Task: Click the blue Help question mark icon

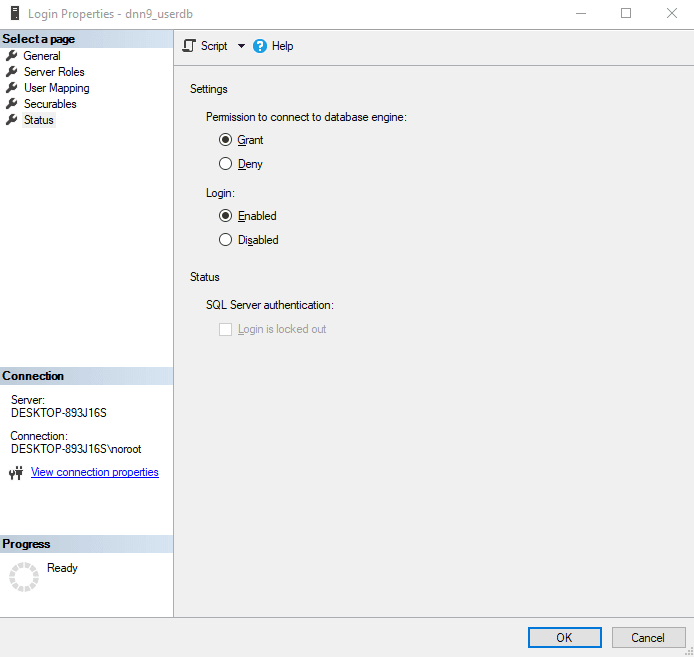Action: 260,46
